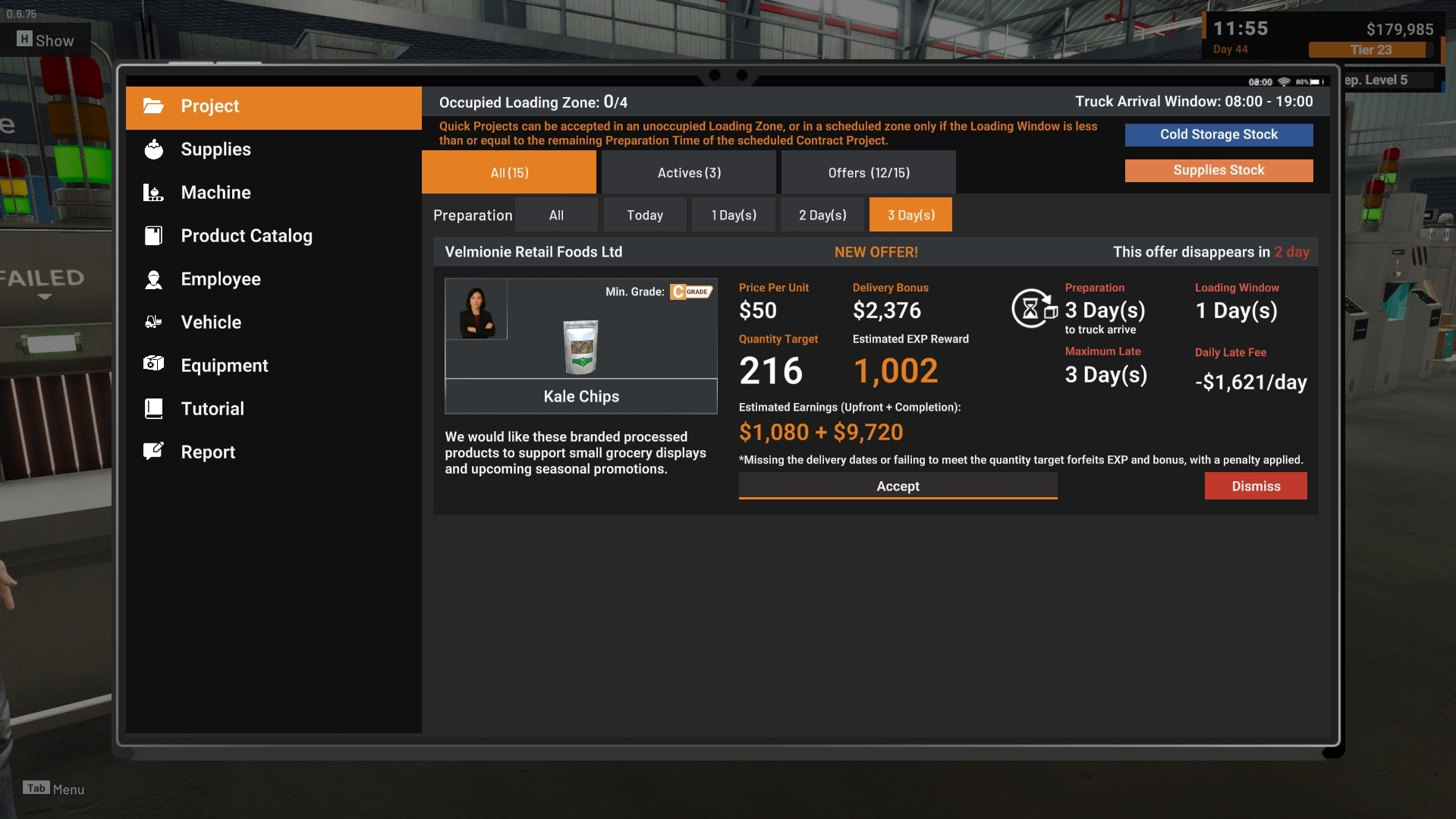This screenshot has width=1456, height=819.
Task: Click the Equipment box icon
Action: pos(153,364)
